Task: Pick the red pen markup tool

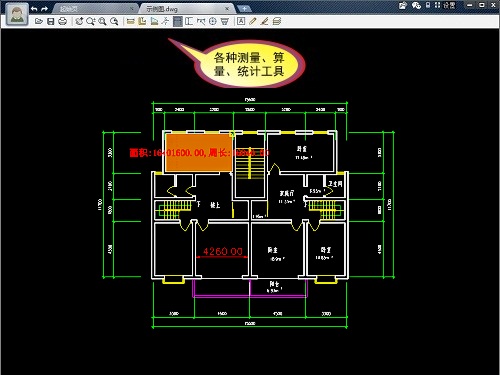Action: pyautogui.click(x=264, y=21)
